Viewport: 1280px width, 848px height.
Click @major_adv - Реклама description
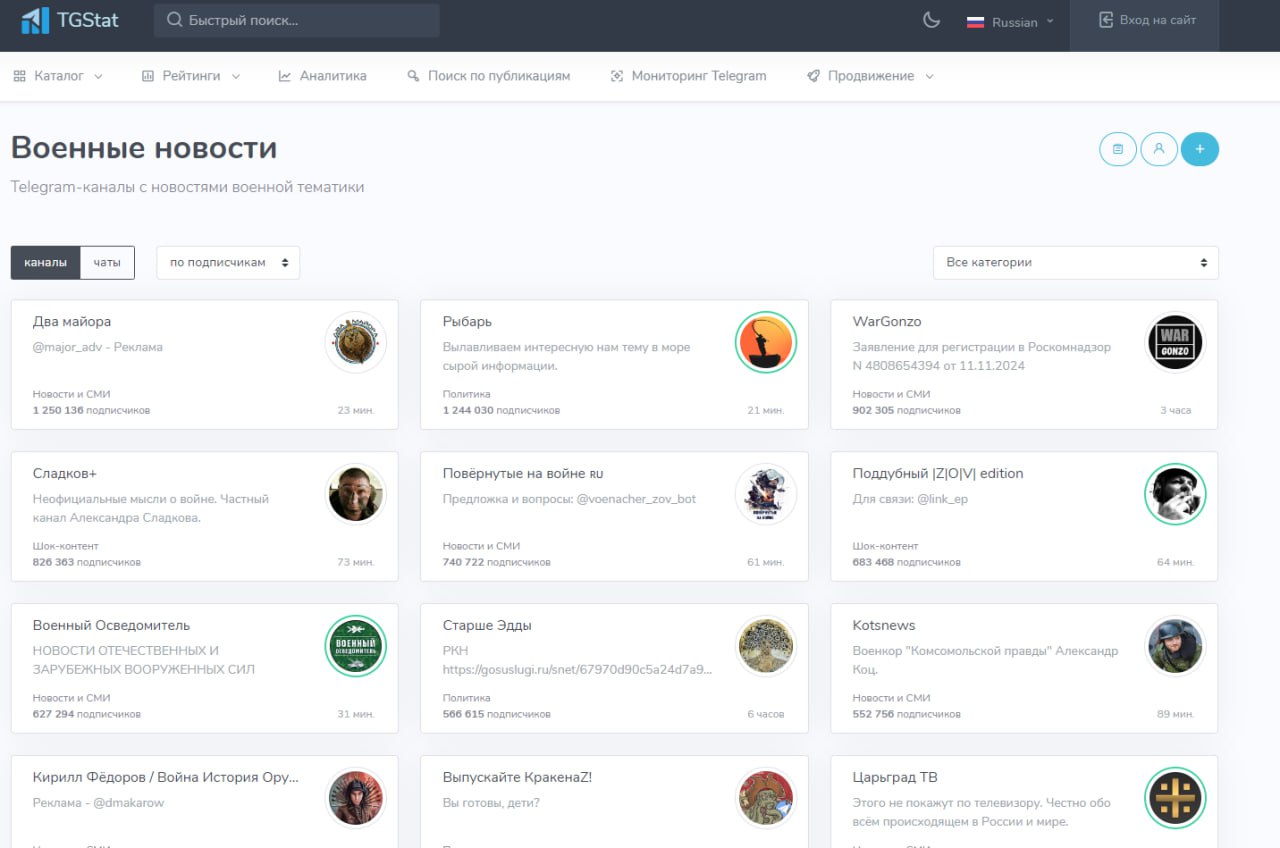pos(97,348)
